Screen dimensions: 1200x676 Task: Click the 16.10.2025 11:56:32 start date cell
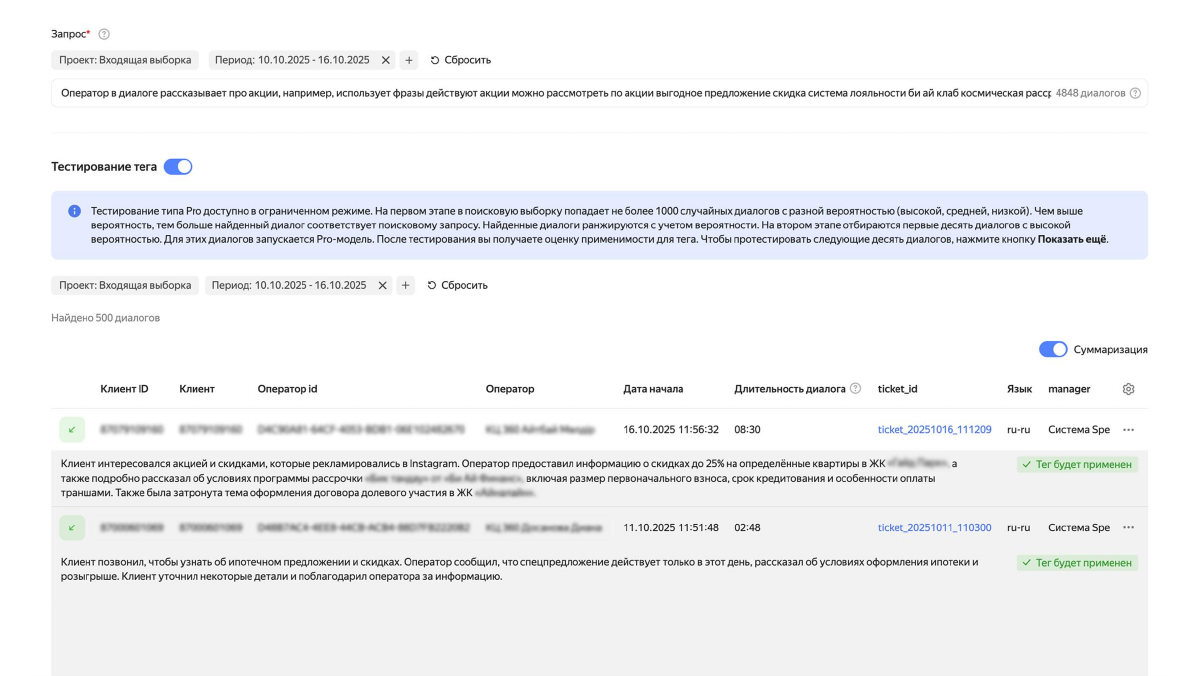(x=671, y=430)
